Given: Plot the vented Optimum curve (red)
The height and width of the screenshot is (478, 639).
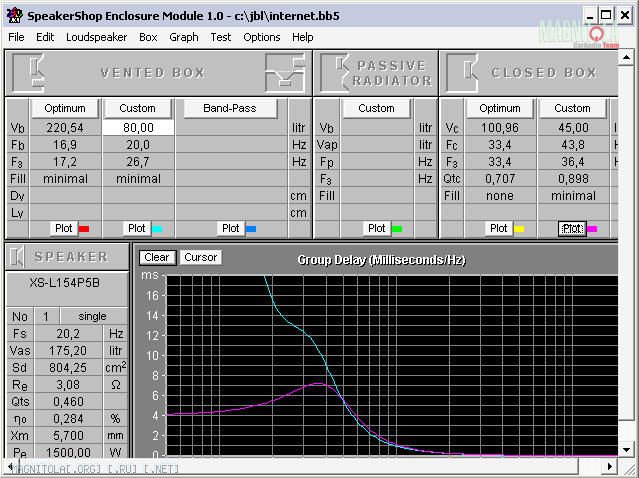Looking at the screenshot, I should pyautogui.click(x=64, y=228).
